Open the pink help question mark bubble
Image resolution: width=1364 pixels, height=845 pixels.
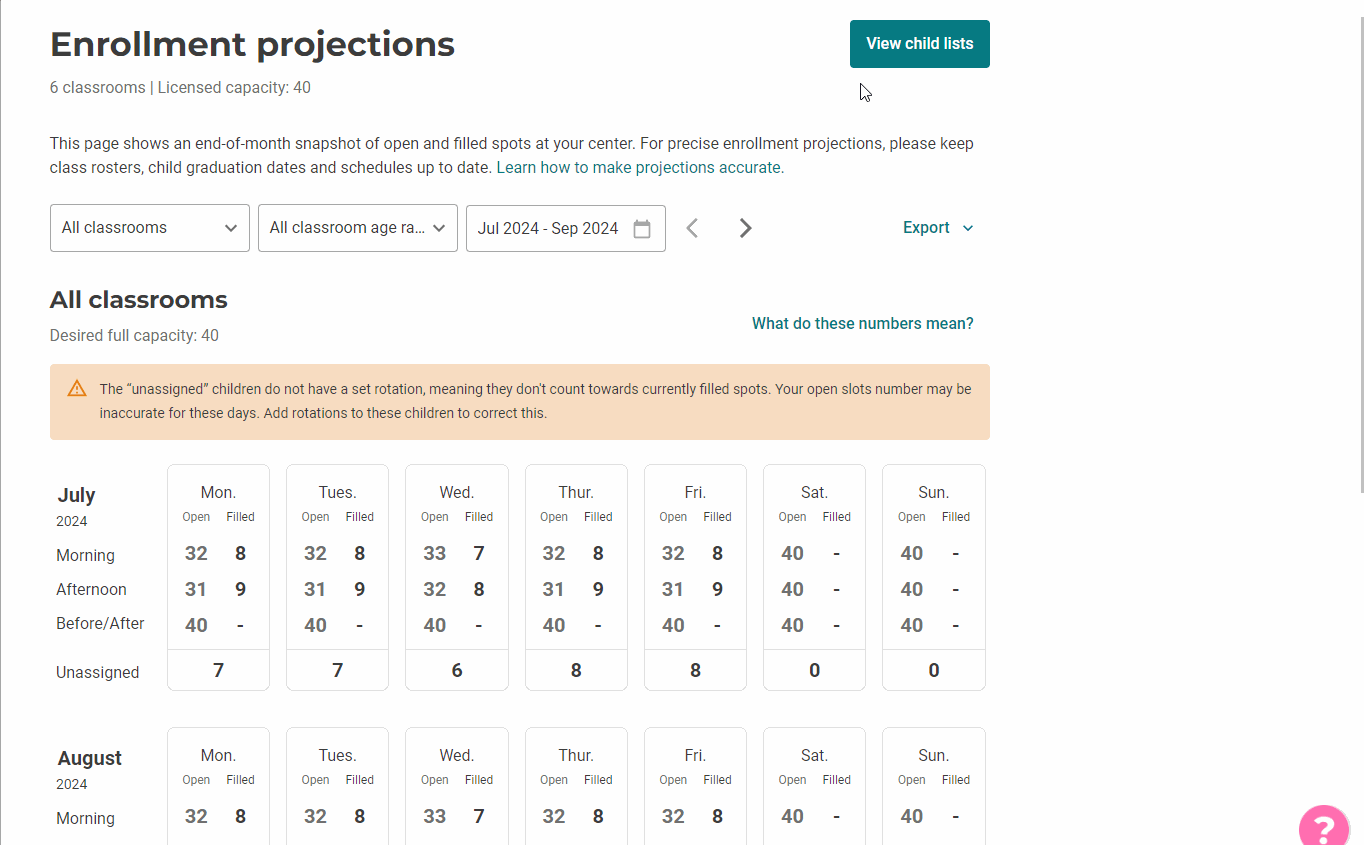click(x=1324, y=827)
